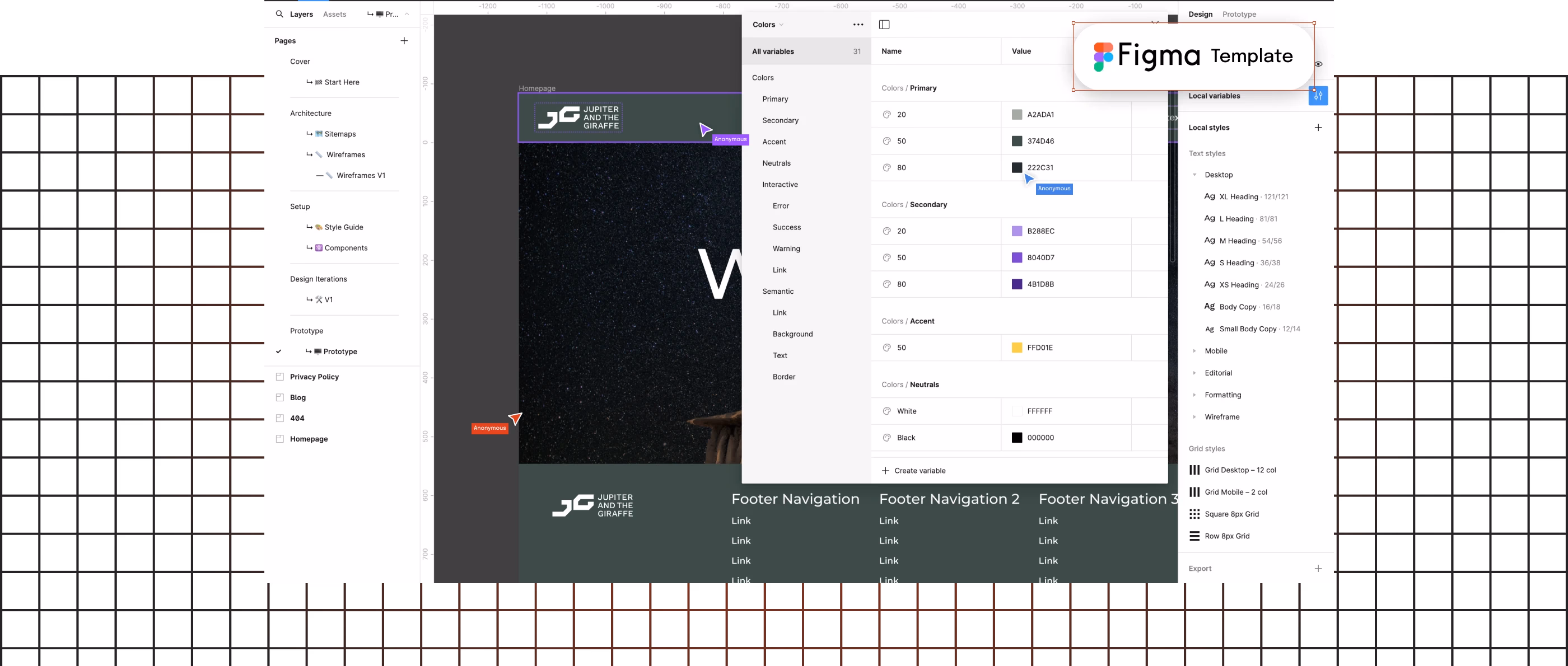Select All variables in sidebar
1568x666 pixels.
806,51
